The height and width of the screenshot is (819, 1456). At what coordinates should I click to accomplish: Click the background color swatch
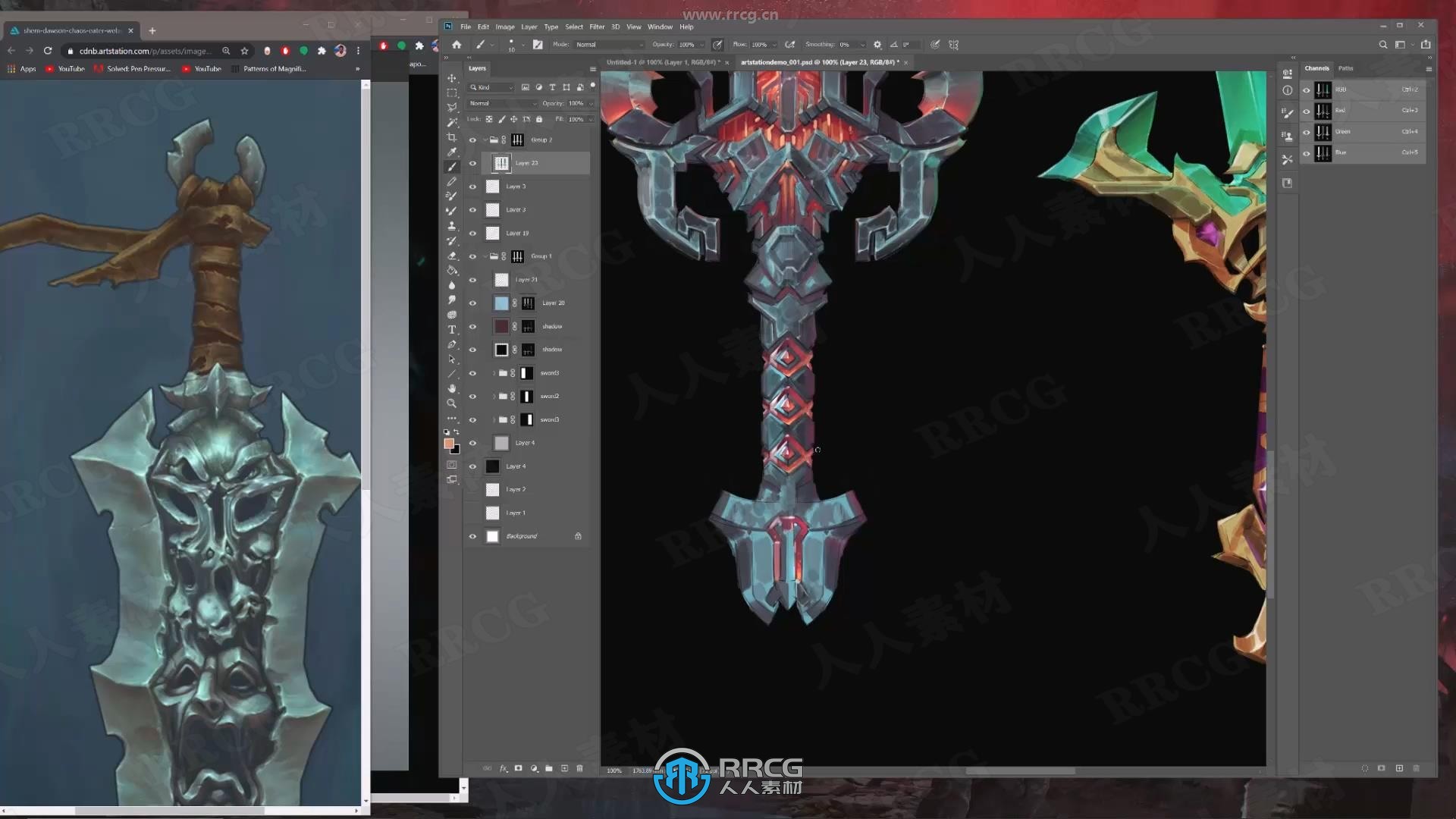(456, 450)
